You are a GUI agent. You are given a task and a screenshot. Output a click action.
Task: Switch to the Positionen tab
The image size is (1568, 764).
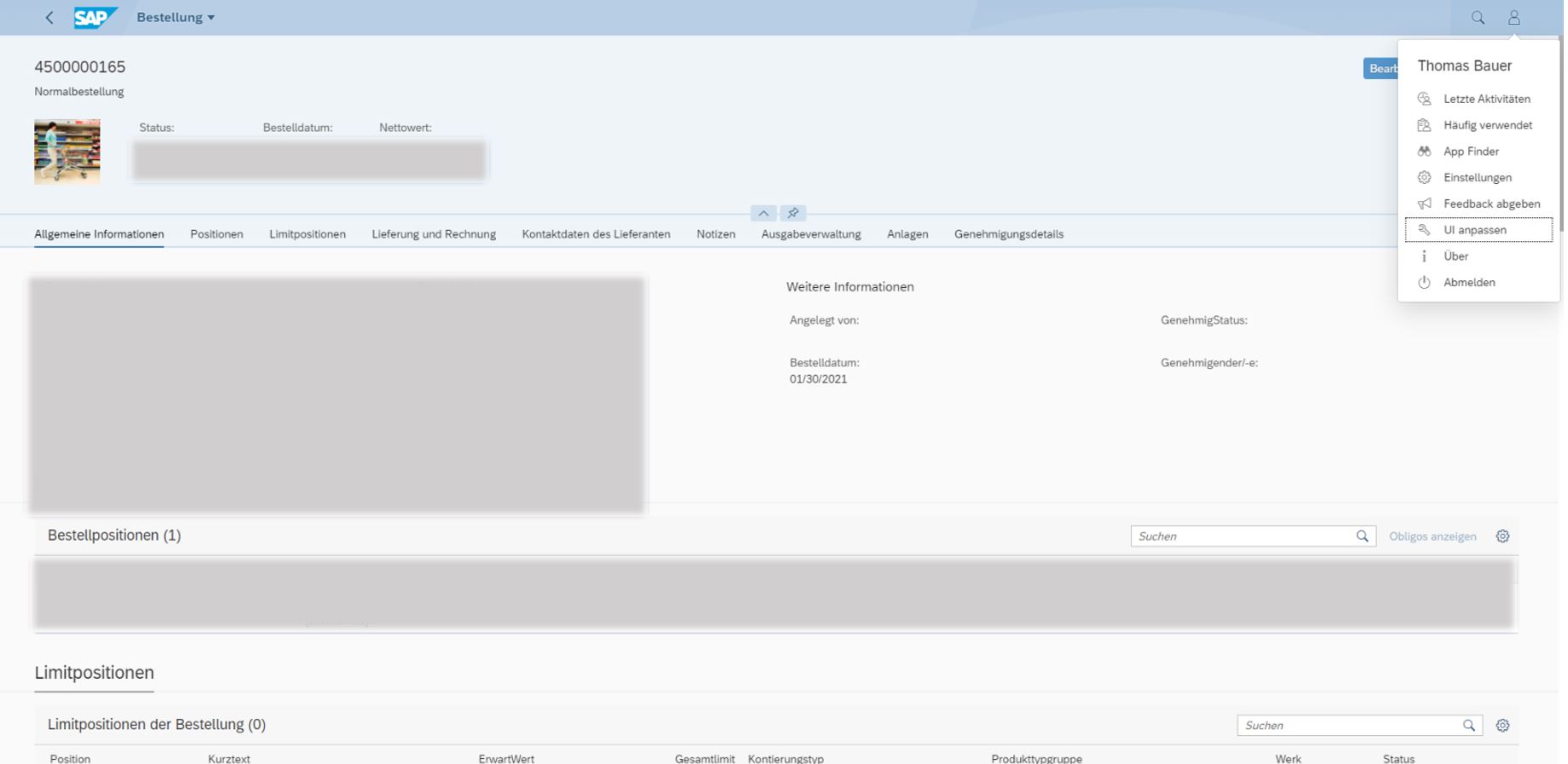pos(216,234)
